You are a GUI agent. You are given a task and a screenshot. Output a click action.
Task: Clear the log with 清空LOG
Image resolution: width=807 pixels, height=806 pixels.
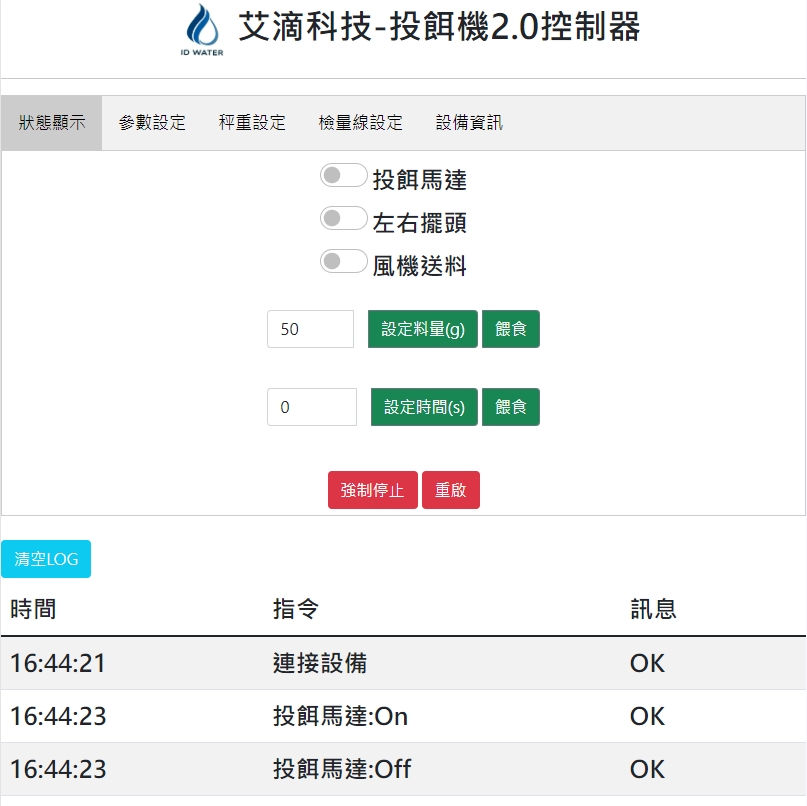(46, 559)
